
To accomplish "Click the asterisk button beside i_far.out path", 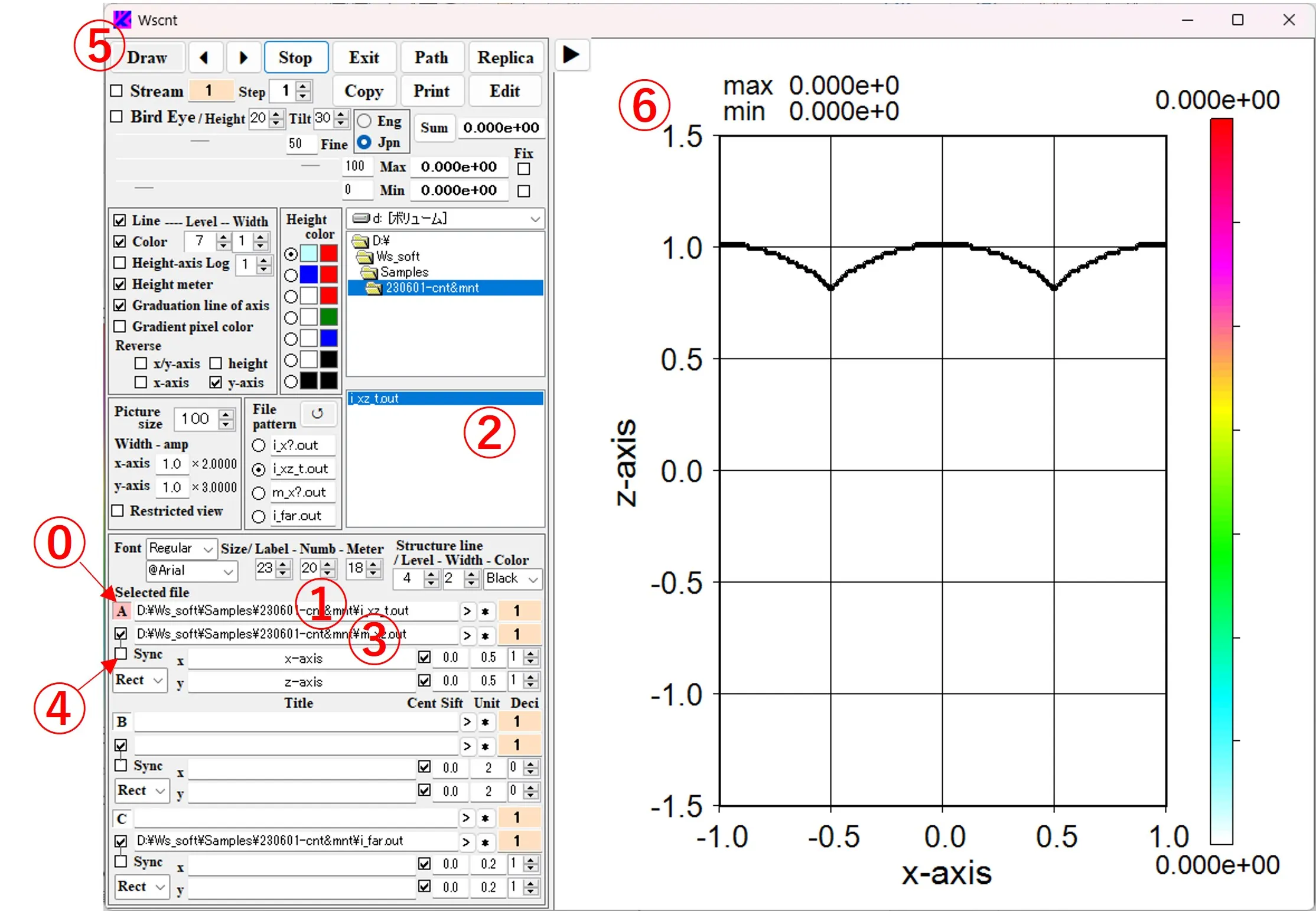I will click(x=486, y=841).
